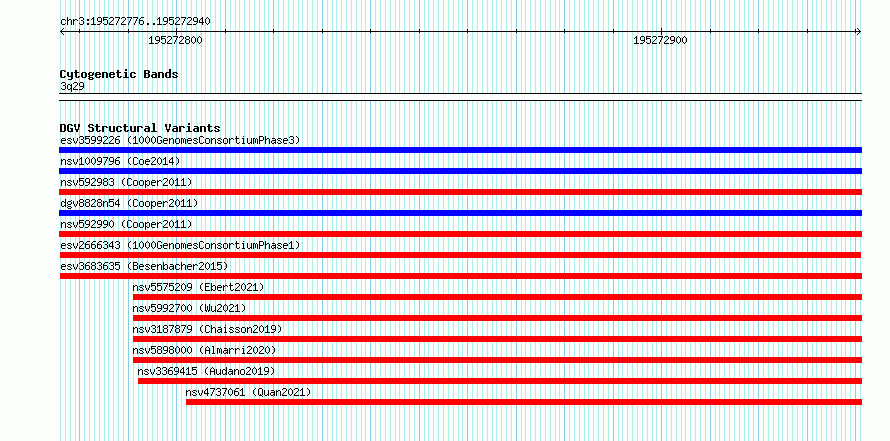Click the DGV Structural Variants track title
The image size is (890, 441).
pos(140,128)
